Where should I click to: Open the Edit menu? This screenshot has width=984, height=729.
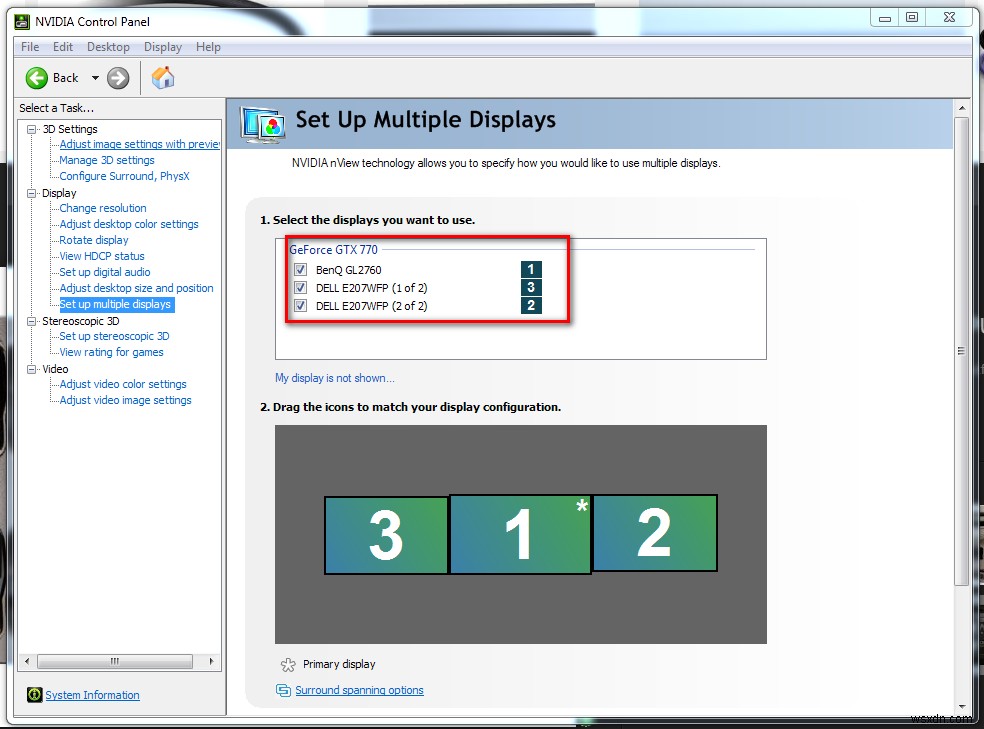pos(63,47)
